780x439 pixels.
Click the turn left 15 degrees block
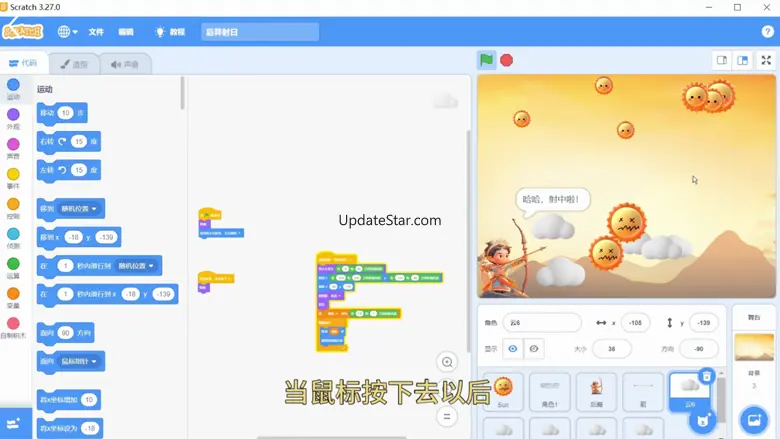[x=69, y=171]
